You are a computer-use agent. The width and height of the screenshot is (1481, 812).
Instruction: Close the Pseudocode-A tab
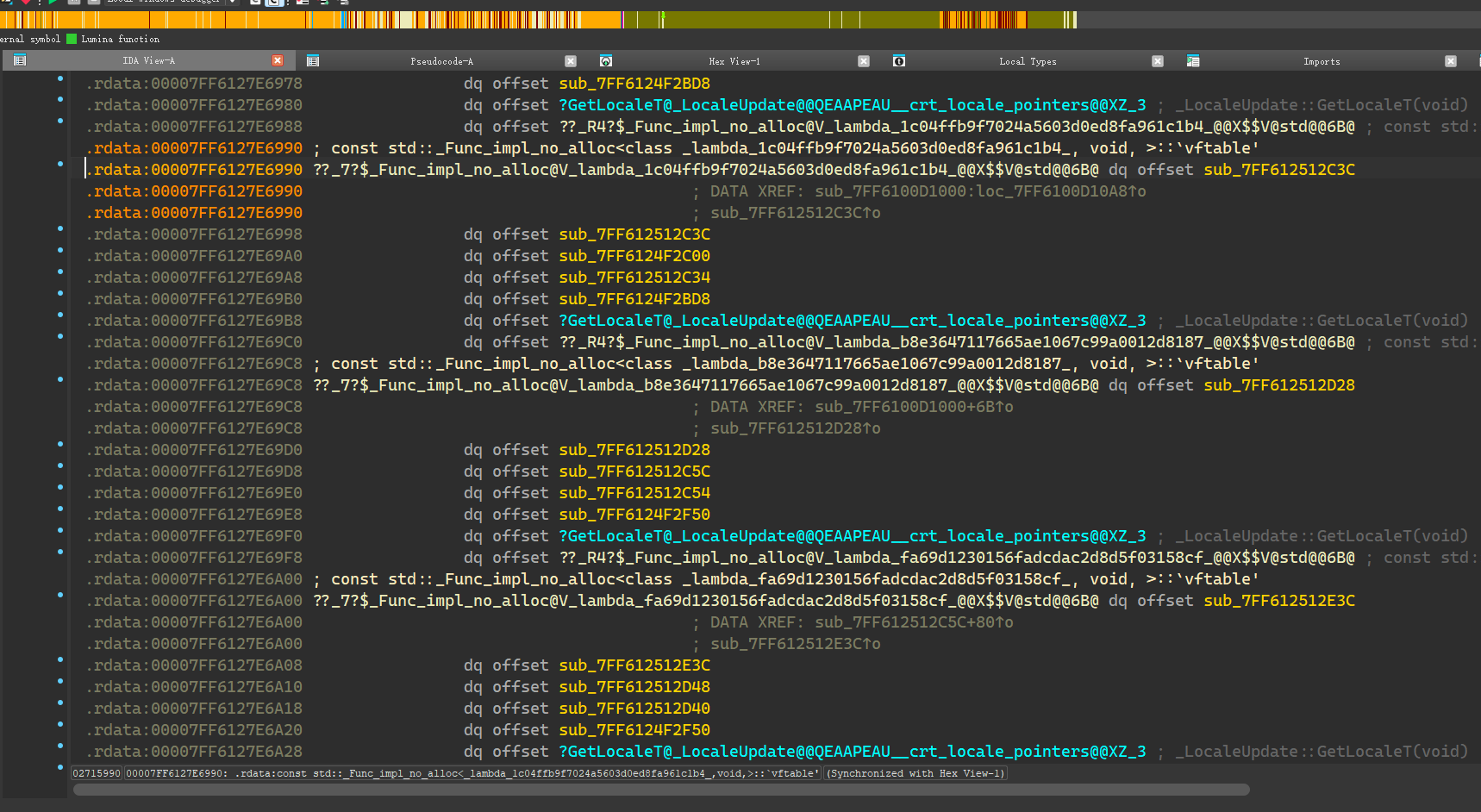571,61
